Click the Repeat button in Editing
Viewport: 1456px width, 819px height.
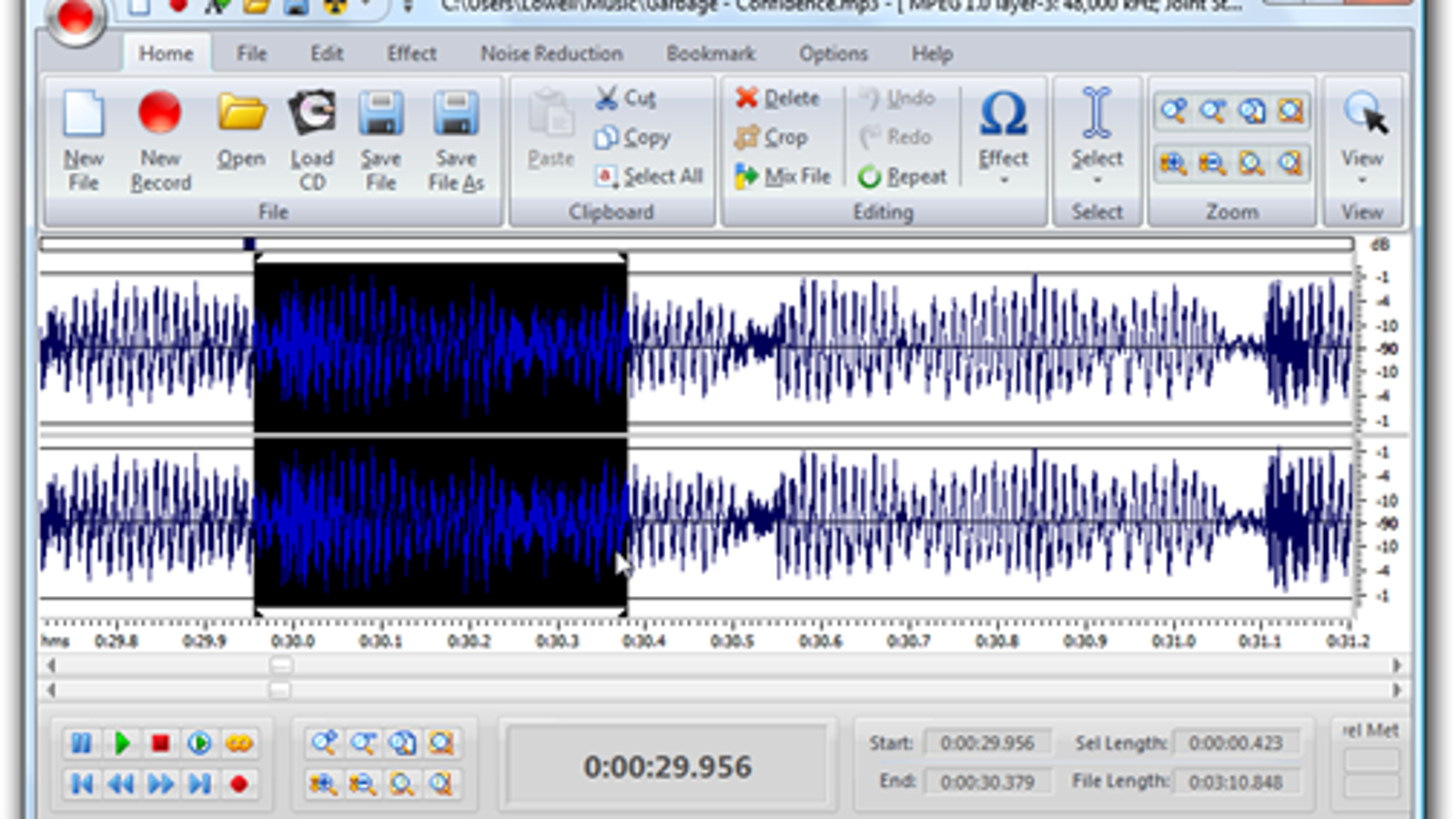coord(903,176)
